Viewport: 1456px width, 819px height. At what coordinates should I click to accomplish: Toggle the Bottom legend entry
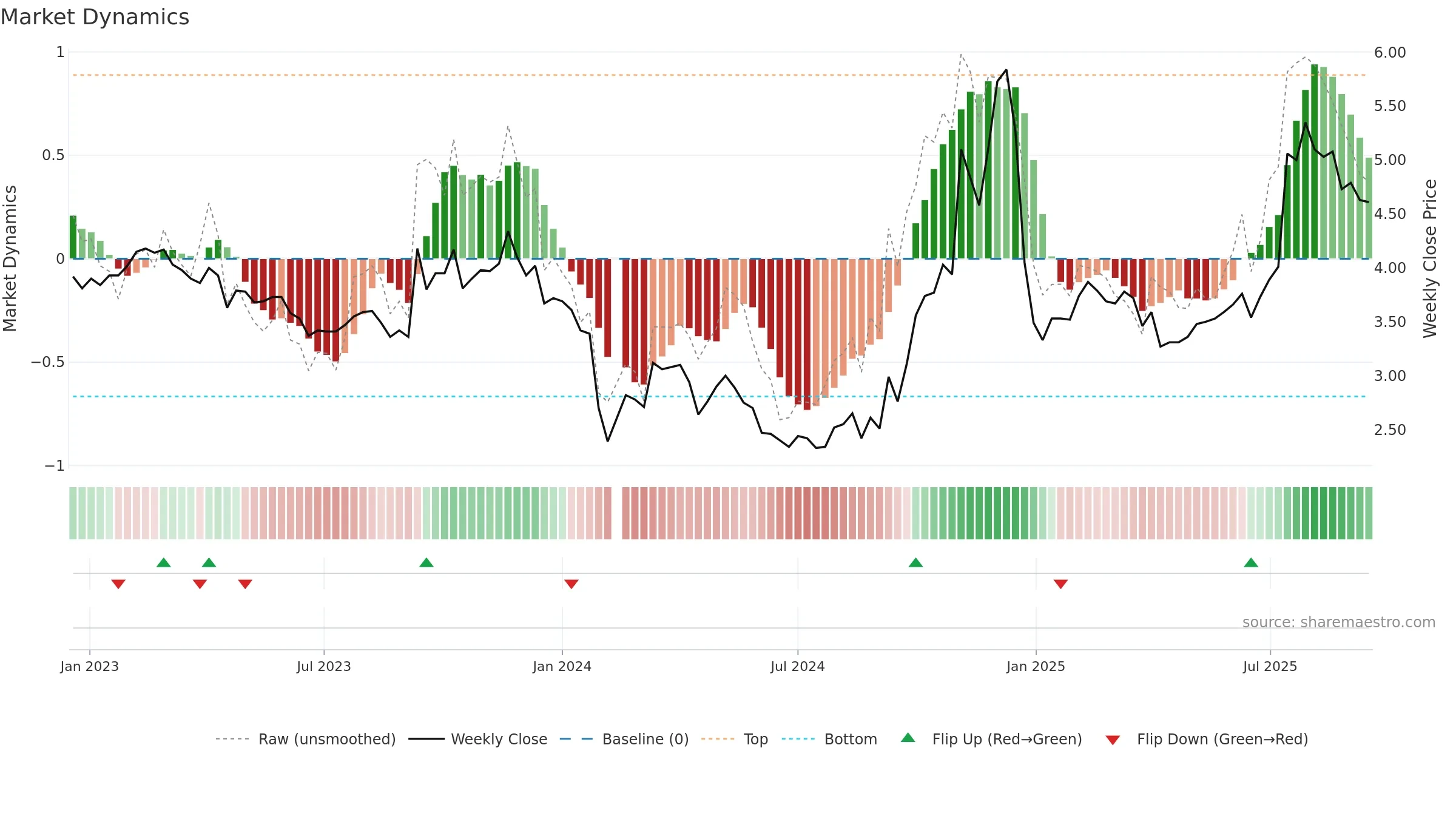pos(829,739)
